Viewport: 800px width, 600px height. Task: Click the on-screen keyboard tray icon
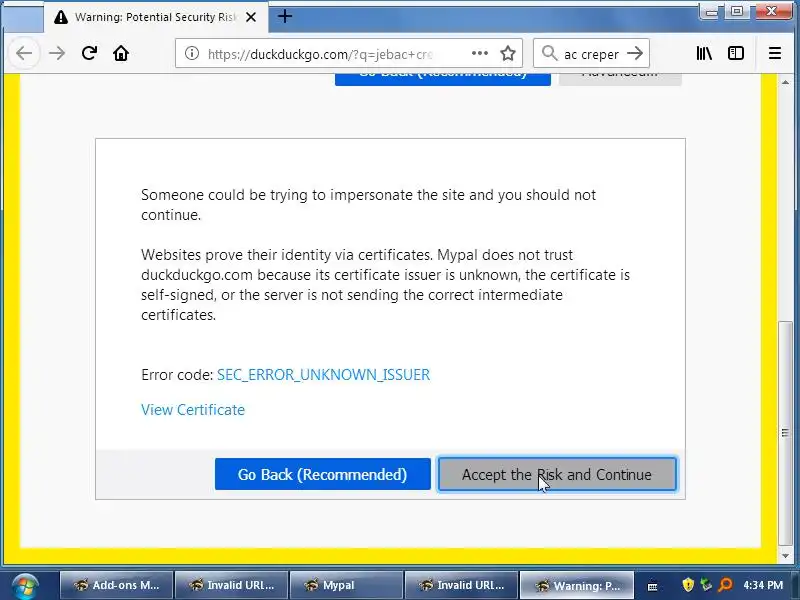click(653, 586)
